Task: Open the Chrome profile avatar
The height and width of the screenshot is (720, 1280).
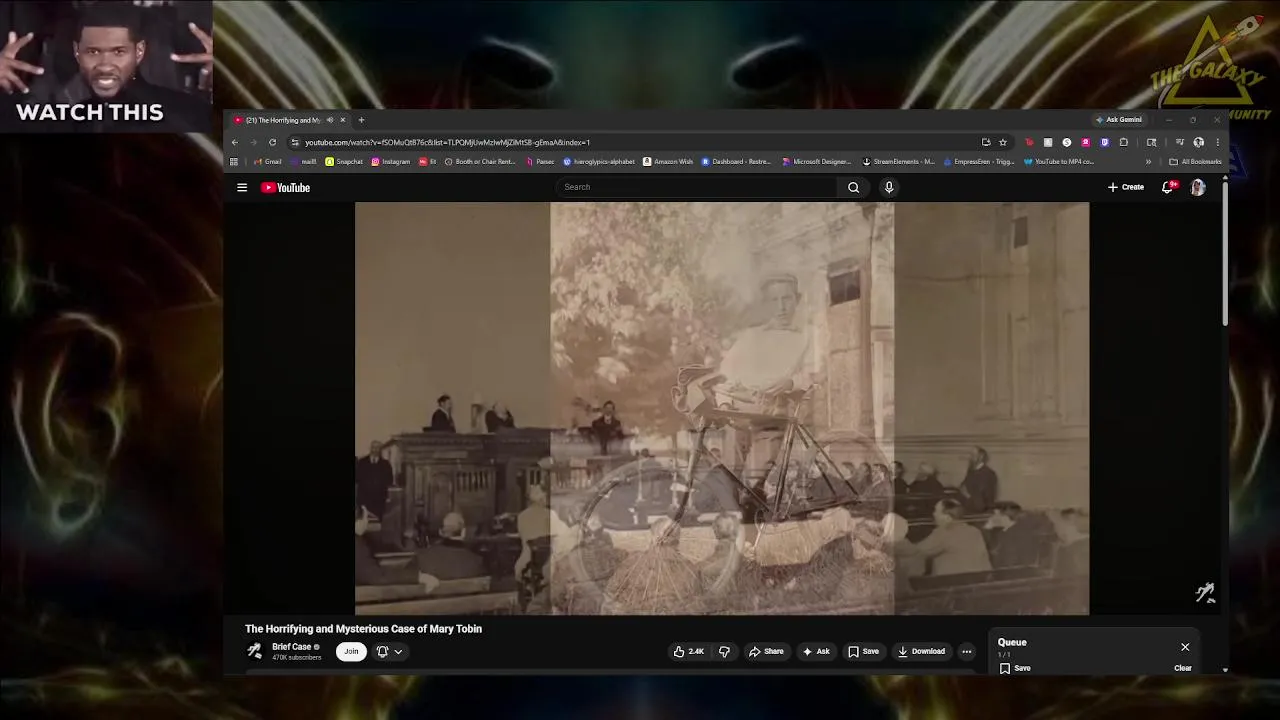Action: (x=1199, y=142)
